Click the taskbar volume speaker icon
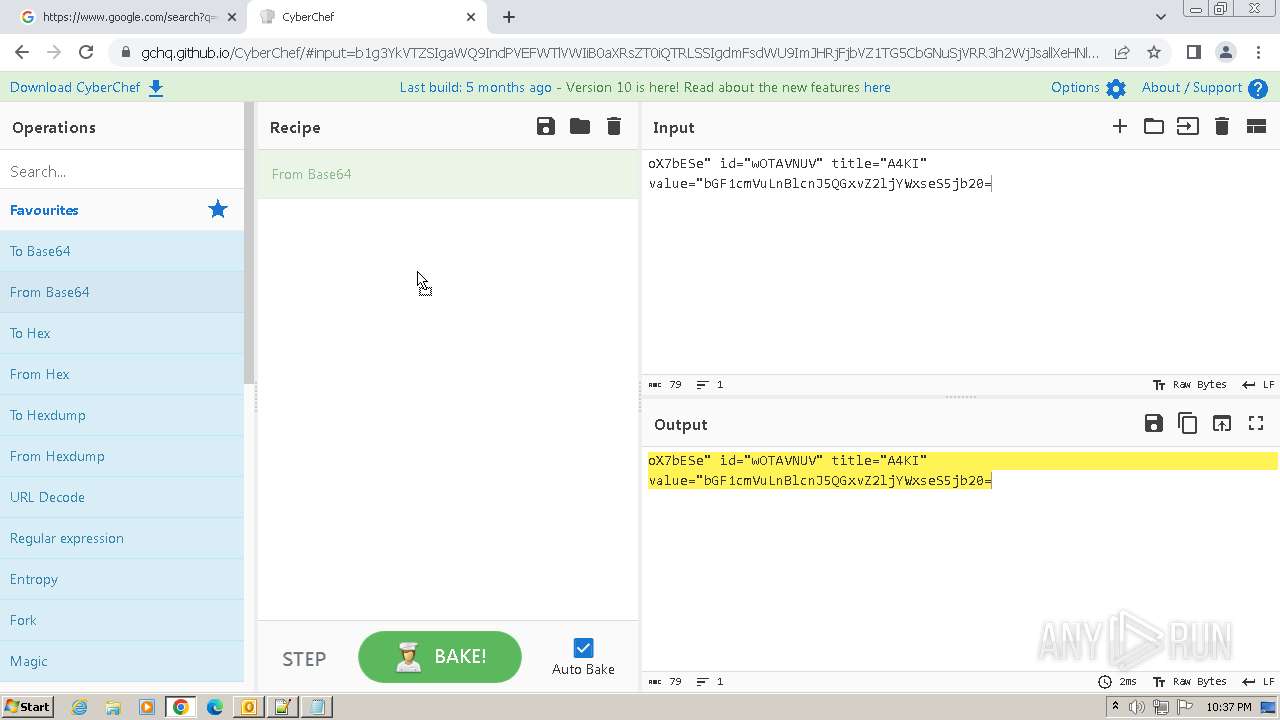This screenshot has height=720, width=1280. pos(1137,707)
